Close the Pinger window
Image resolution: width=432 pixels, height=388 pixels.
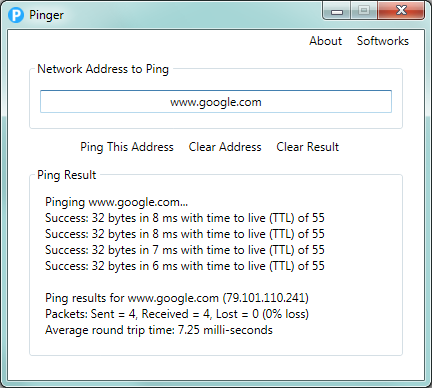click(x=401, y=11)
